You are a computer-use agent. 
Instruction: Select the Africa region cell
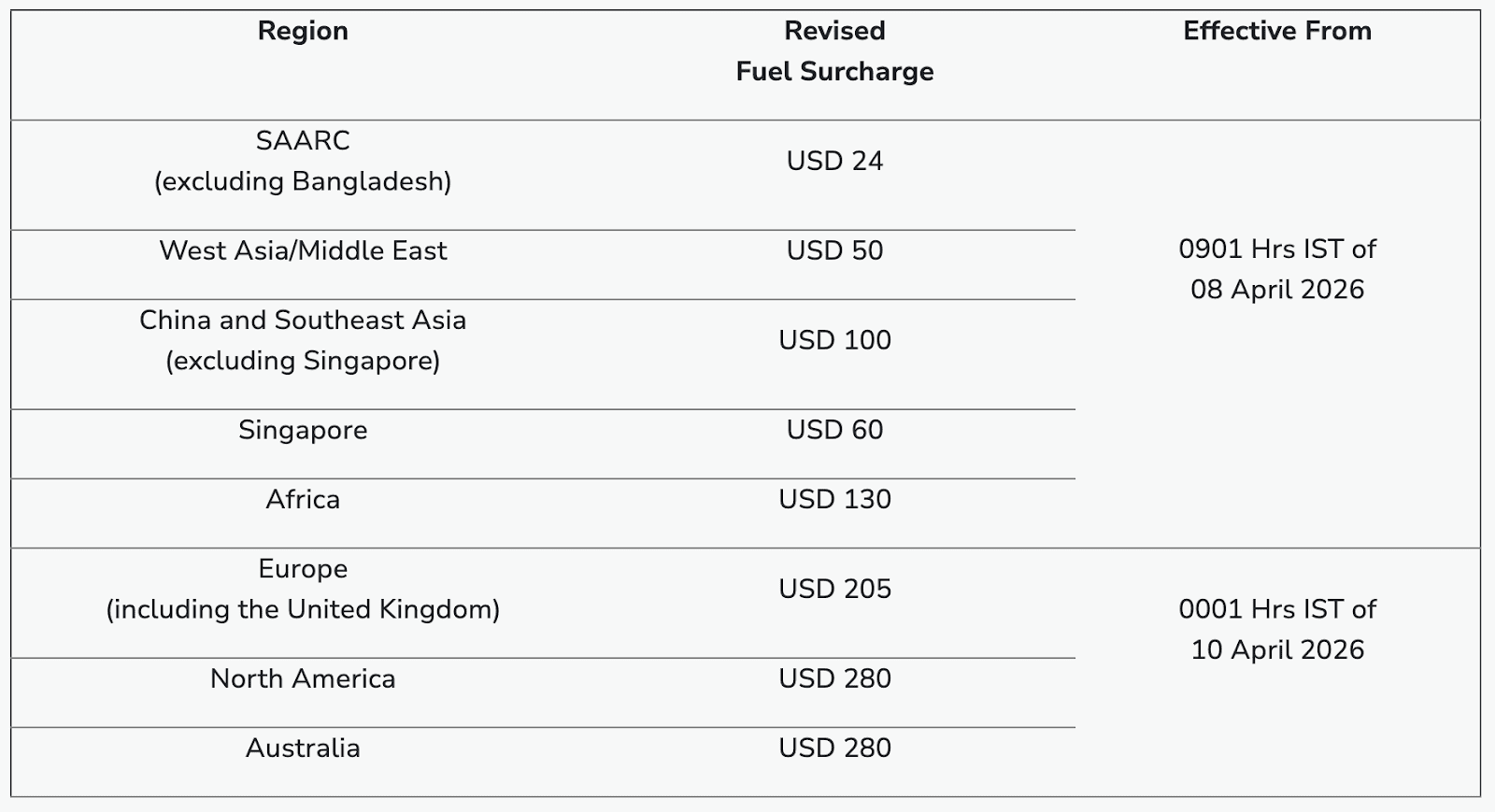tap(303, 499)
